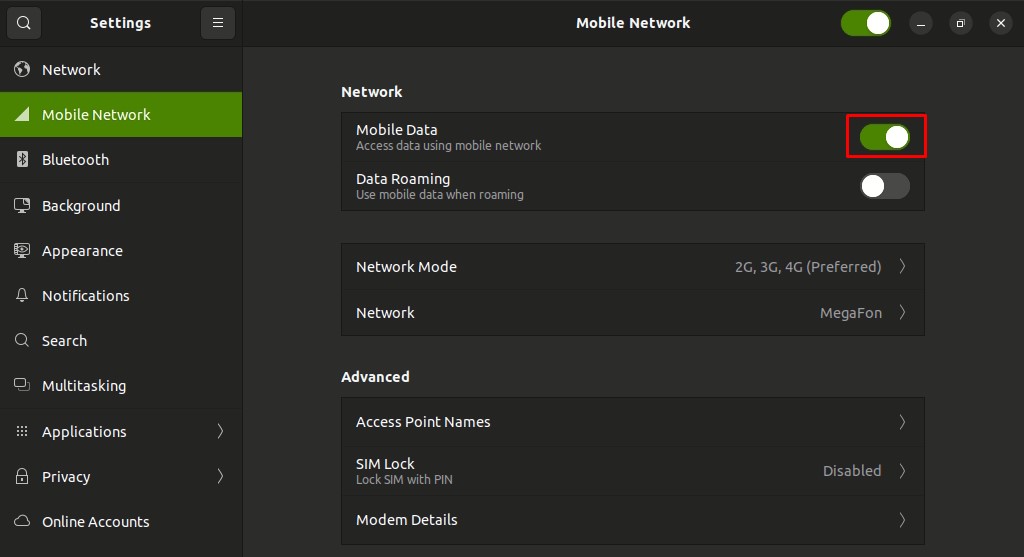Click the Privacy lock icon in sidebar
This screenshot has width=1024, height=557.
(x=22, y=477)
